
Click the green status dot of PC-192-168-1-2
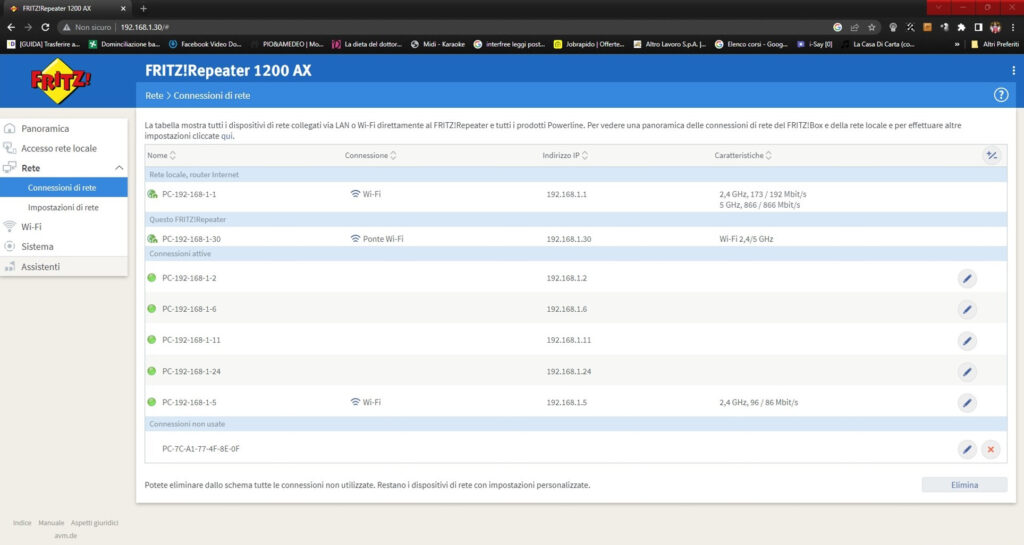[x=152, y=278]
